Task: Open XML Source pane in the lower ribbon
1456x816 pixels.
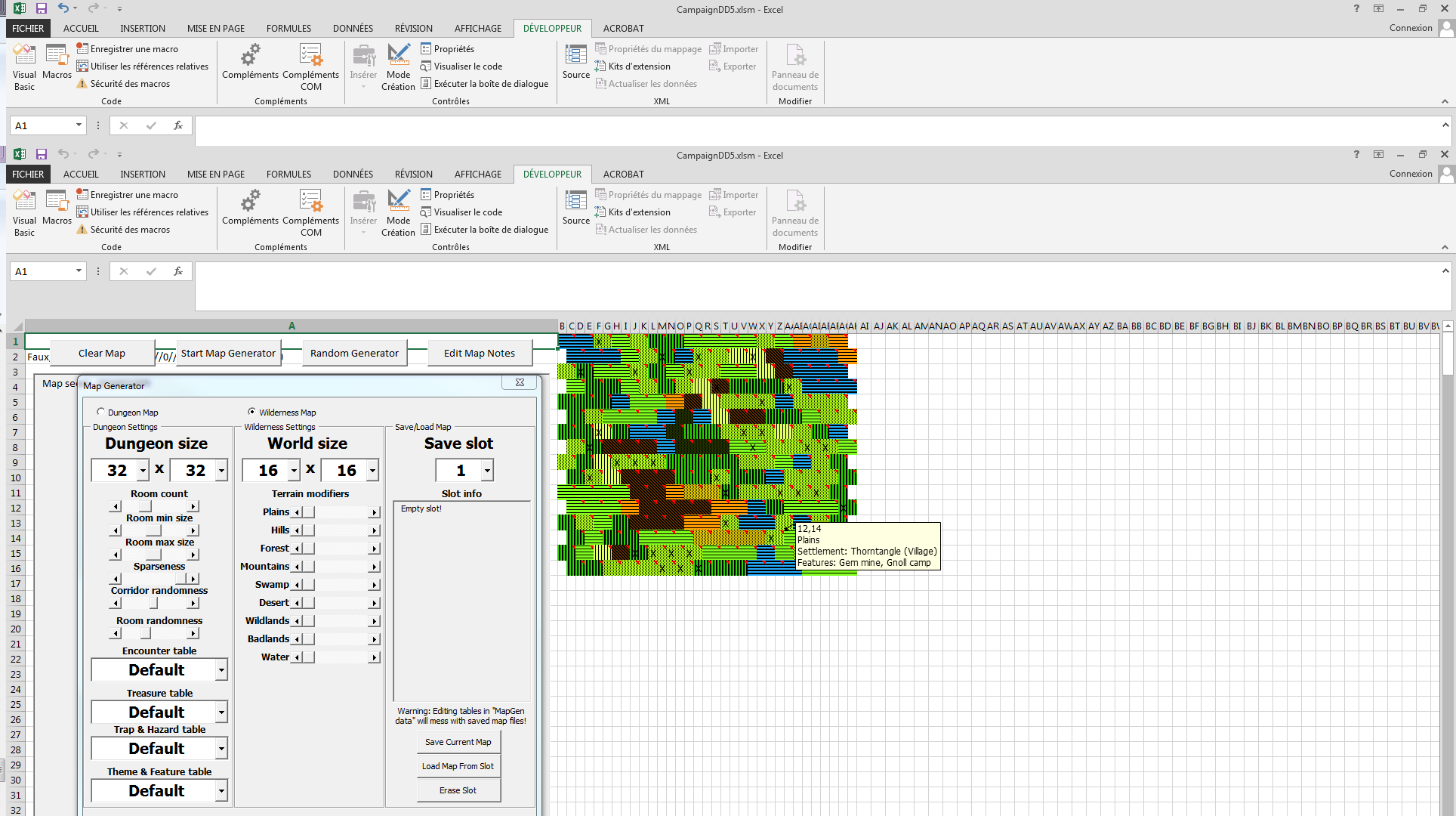Action: click(x=576, y=209)
